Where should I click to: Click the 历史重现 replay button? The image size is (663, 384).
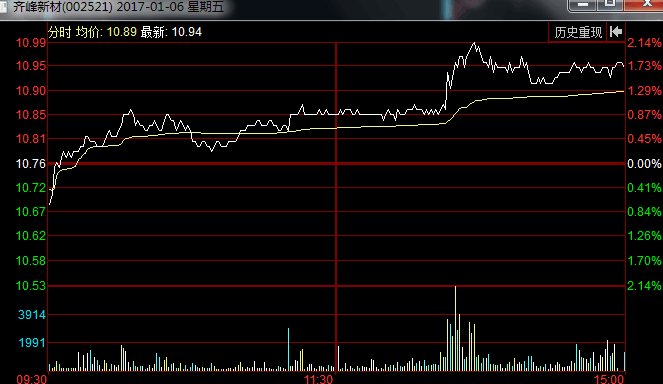578,32
